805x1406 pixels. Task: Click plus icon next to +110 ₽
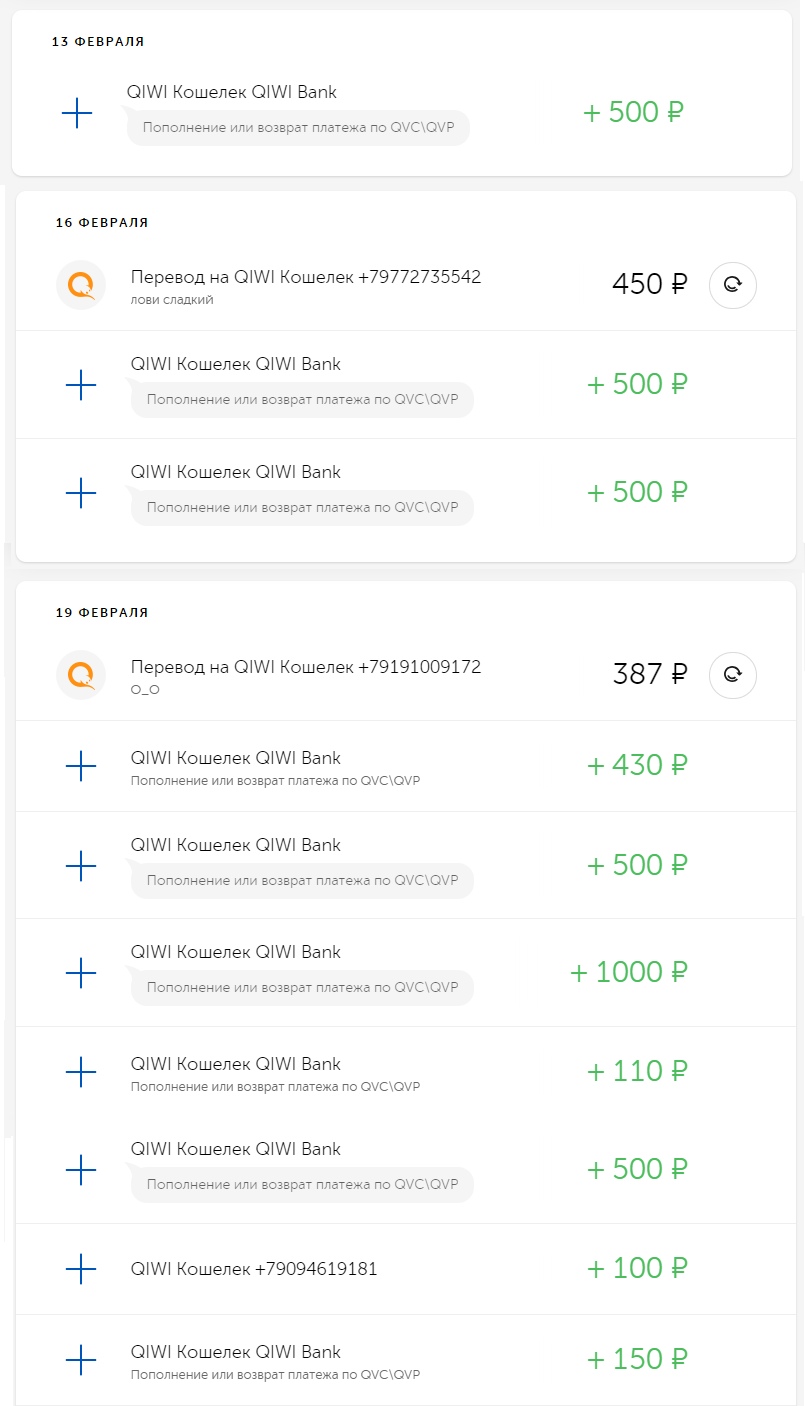point(81,1072)
